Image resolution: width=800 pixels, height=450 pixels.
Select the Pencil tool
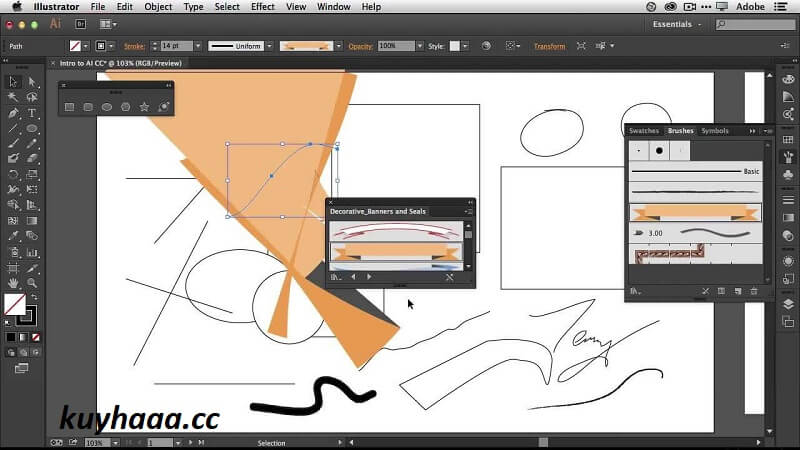pos(32,143)
